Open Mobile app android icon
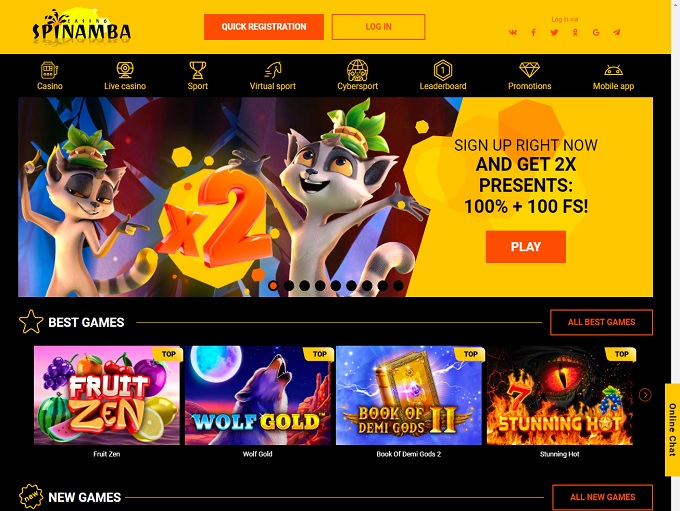The height and width of the screenshot is (511, 680). [613, 70]
